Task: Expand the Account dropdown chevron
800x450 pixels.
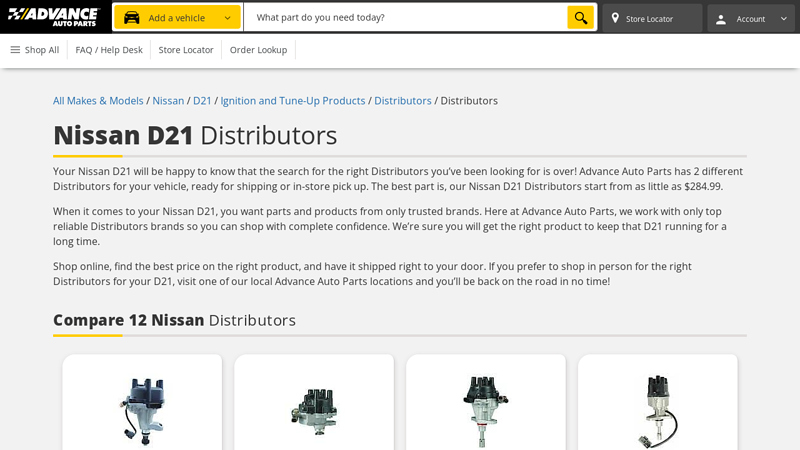Action: coord(784,19)
